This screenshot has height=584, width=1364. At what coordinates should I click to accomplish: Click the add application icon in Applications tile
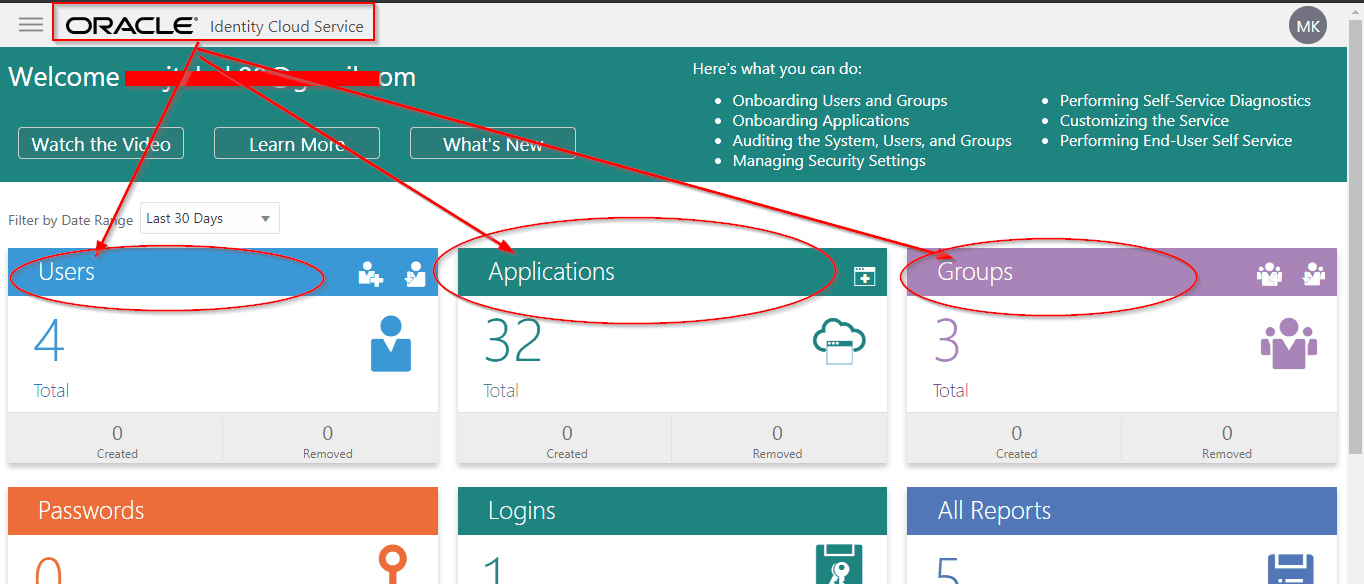click(x=864, y=277)
